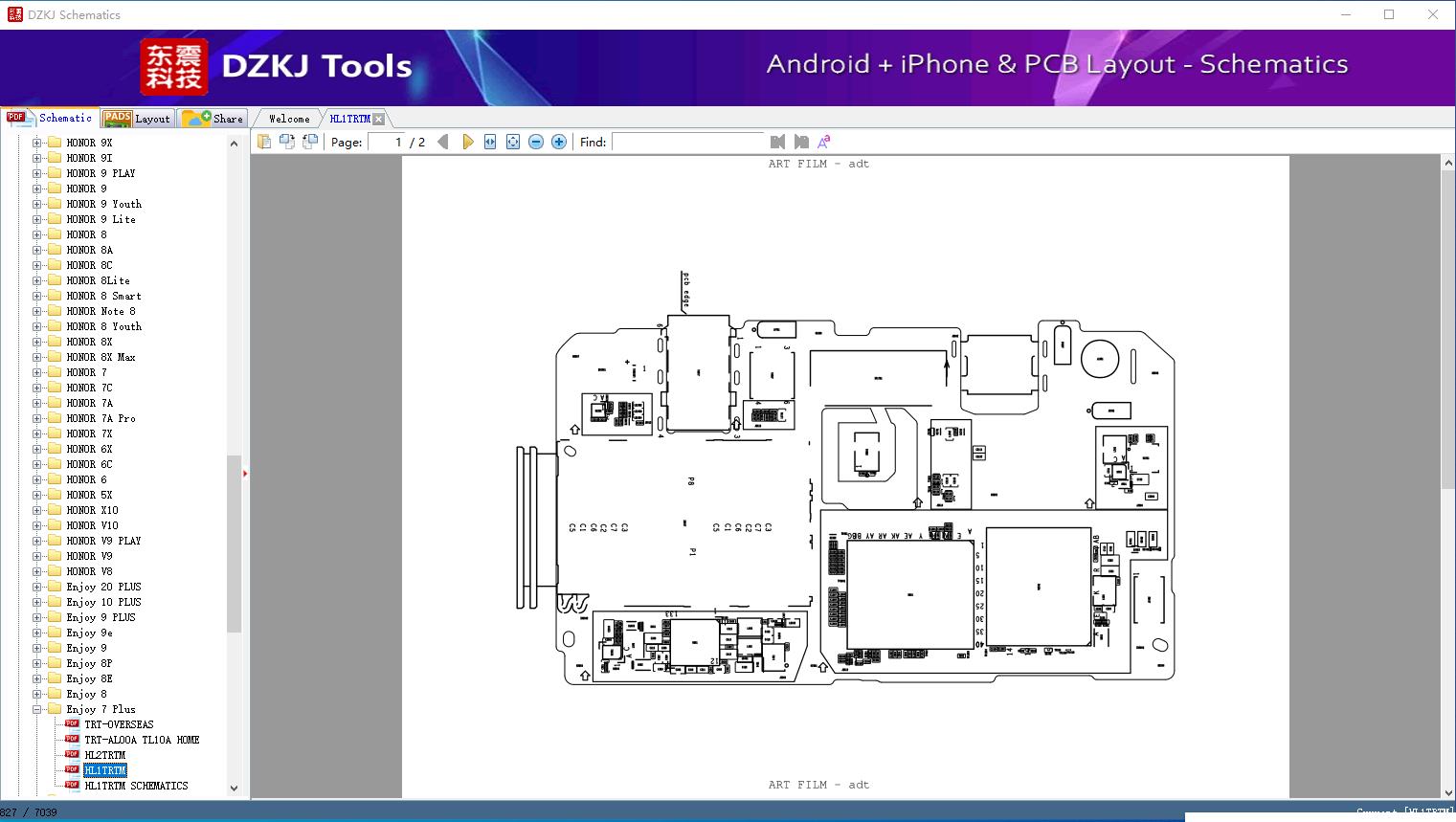Viewport: 1456px width, 822px height.
Task: Select the HL1TRTM PDF file
Action: (x=104, y=770)
